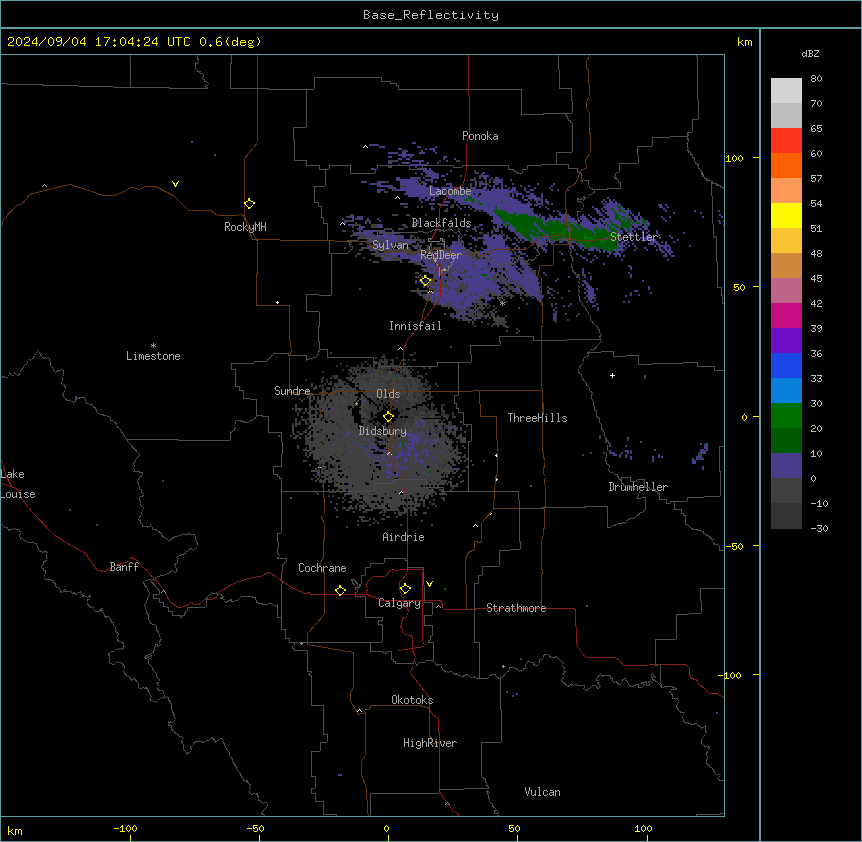This screenshot has width=862, height=842.
Task: Click the yellow diamond marker above Calgary label
Action: coord(405,589)
